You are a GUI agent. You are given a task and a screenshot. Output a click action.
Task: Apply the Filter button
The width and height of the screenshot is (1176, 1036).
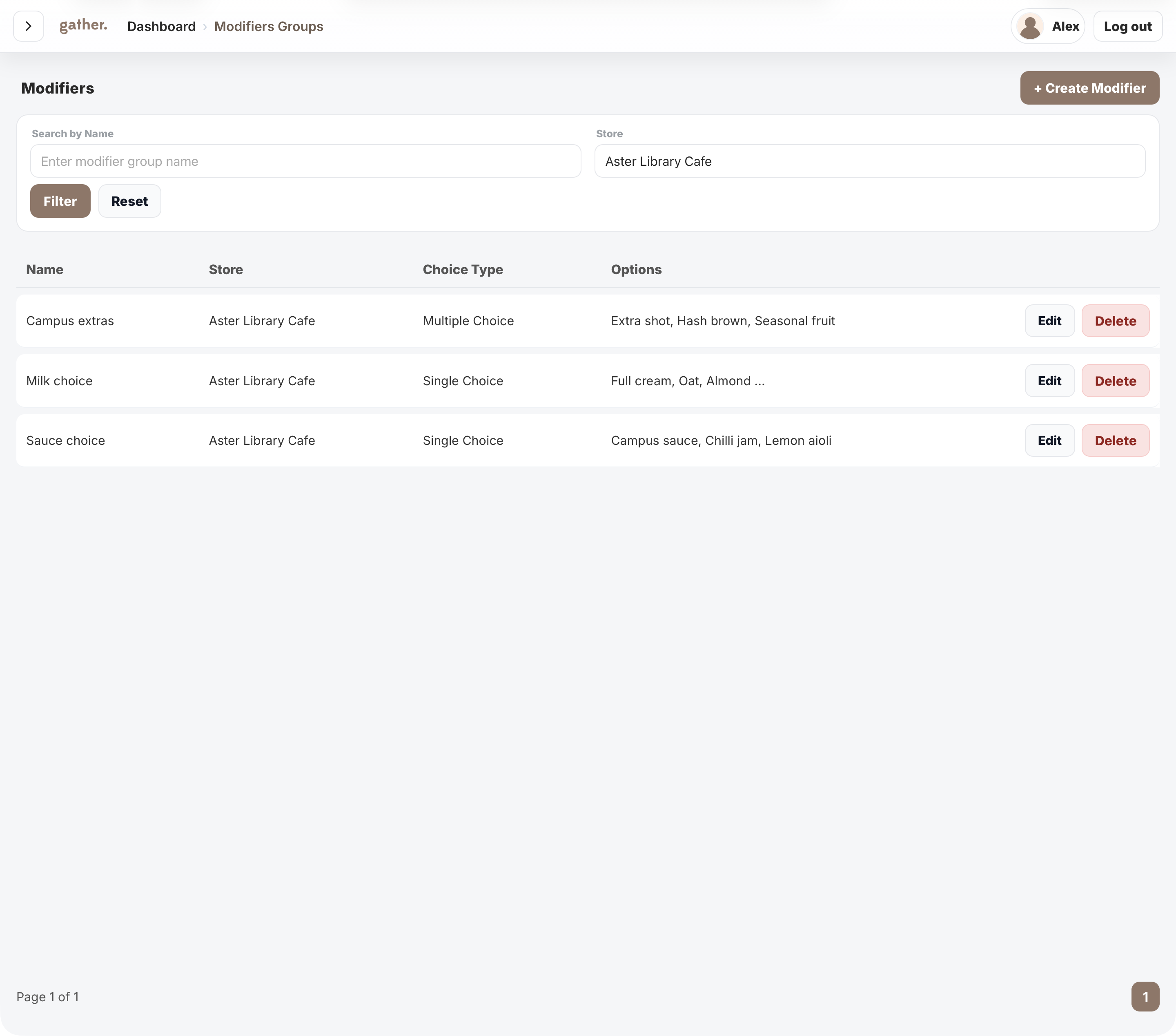60,201
